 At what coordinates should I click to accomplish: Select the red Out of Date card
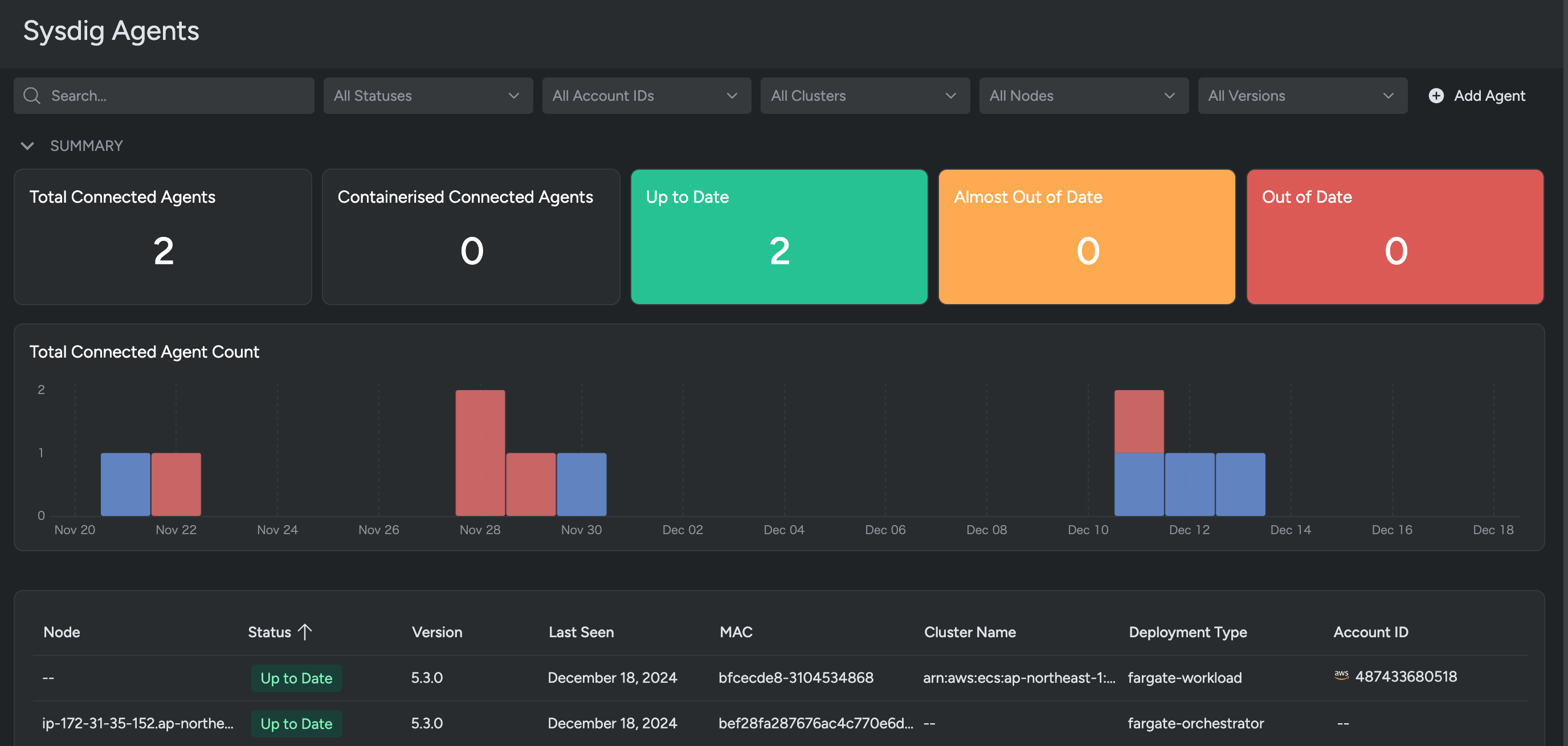tap(1395, 237)
